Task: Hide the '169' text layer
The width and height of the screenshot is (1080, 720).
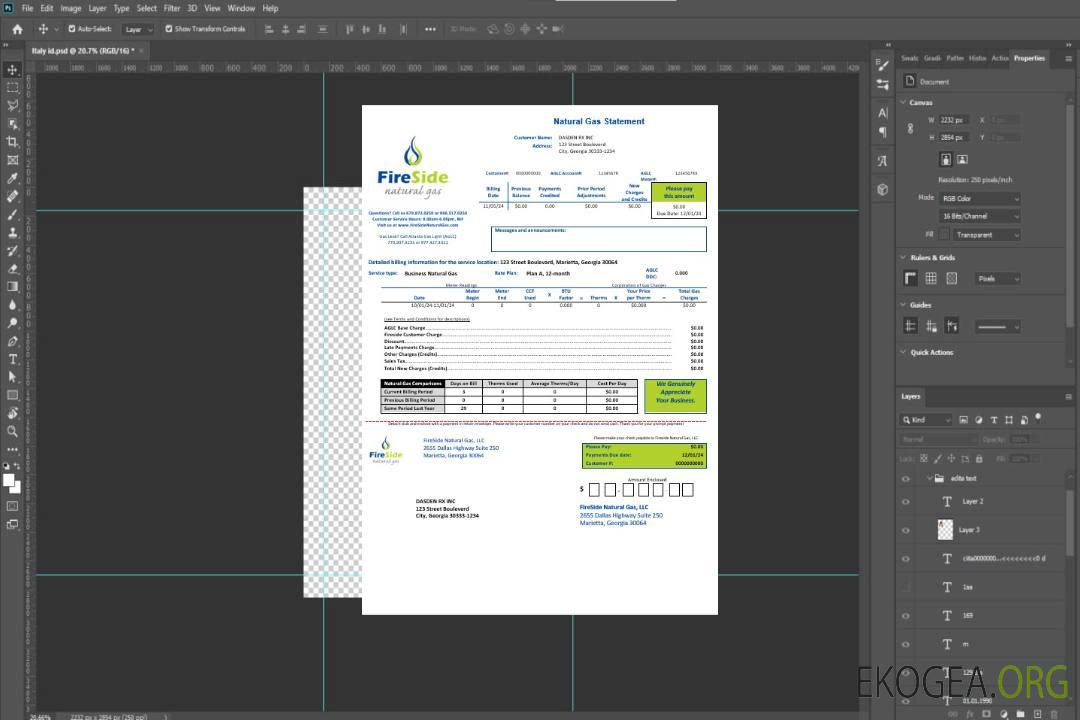Action: [x=906, y=616]
